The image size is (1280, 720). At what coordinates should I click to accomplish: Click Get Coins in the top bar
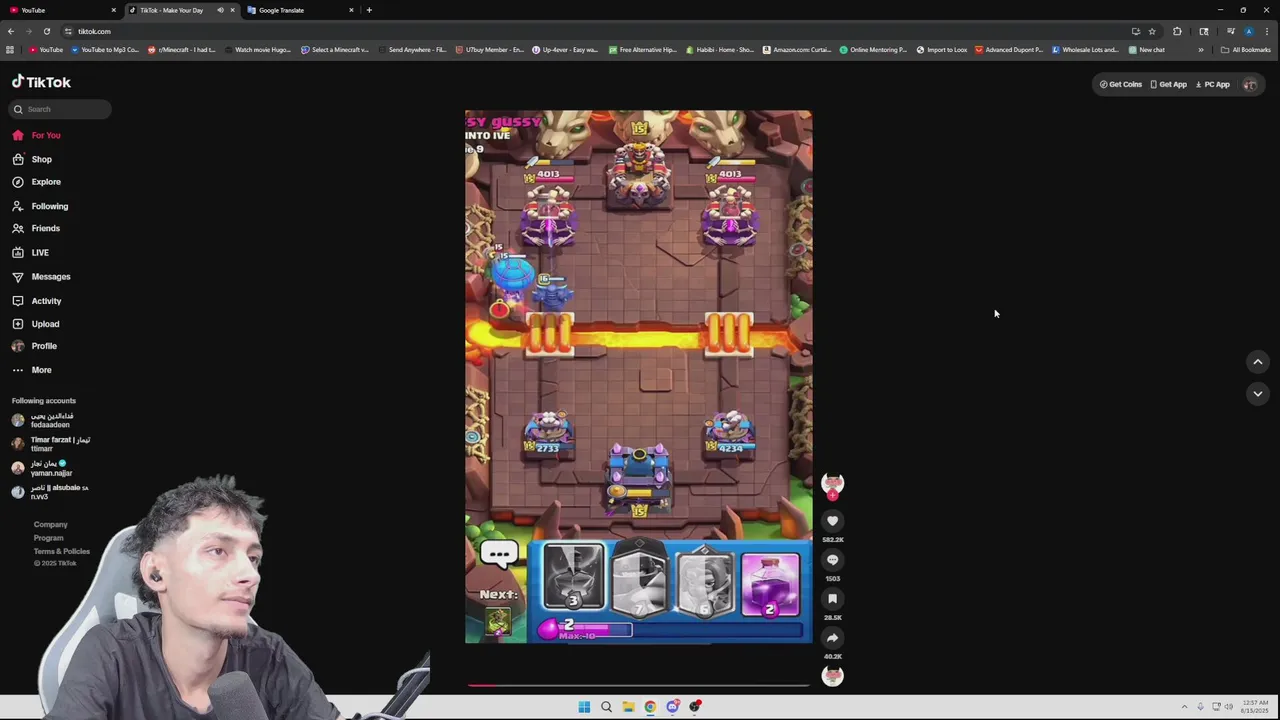(1121, 84)
